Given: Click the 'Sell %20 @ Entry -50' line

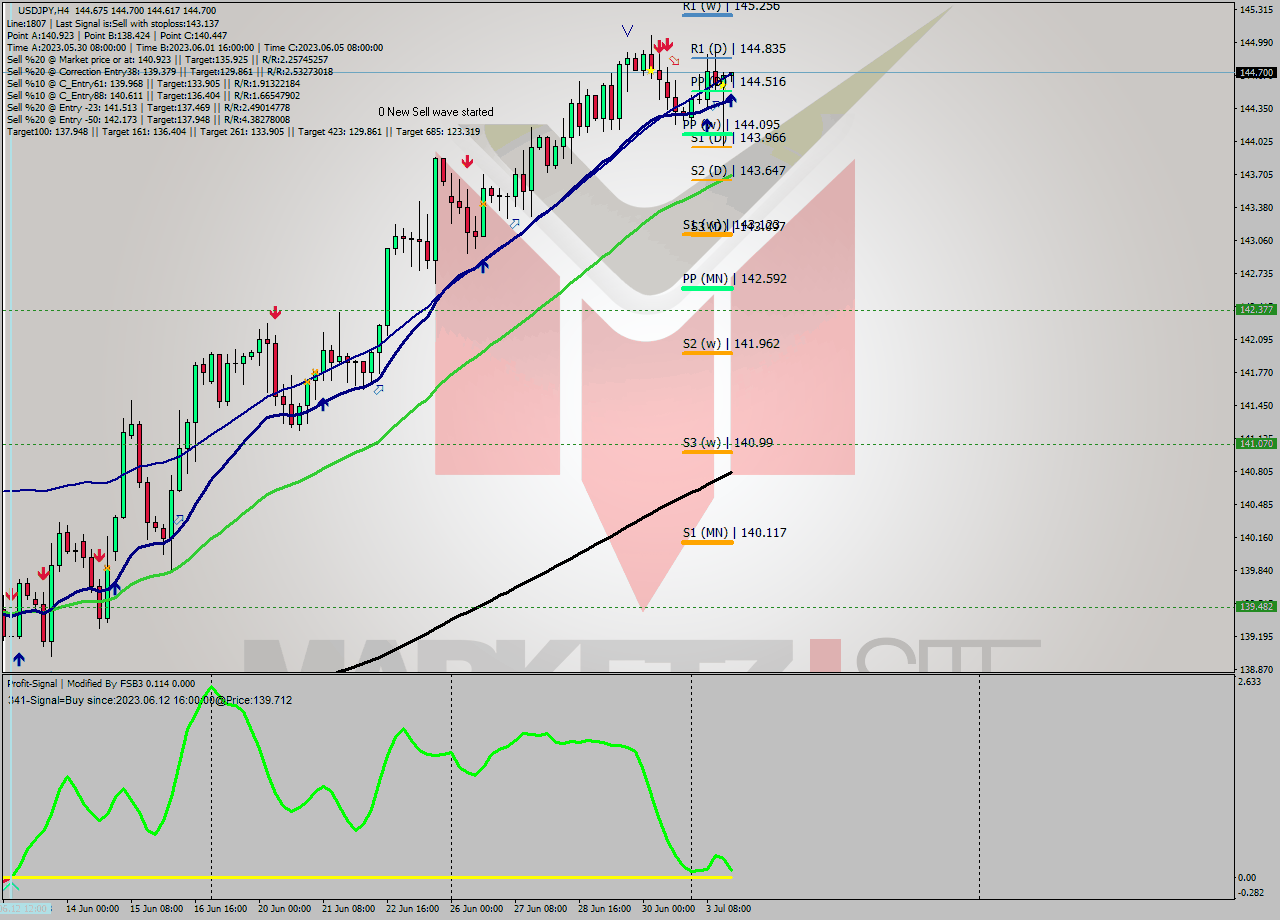Looking at the screenshot, I should click(148, 119).
